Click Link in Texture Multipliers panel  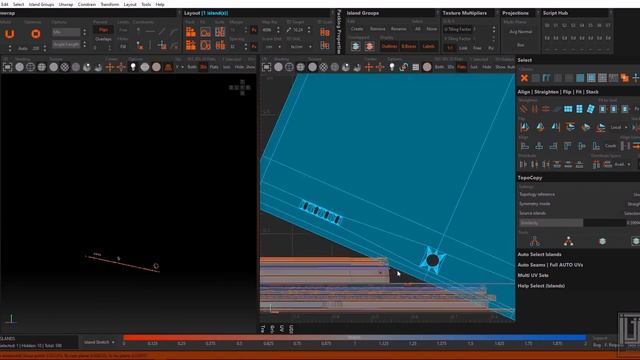463,48
